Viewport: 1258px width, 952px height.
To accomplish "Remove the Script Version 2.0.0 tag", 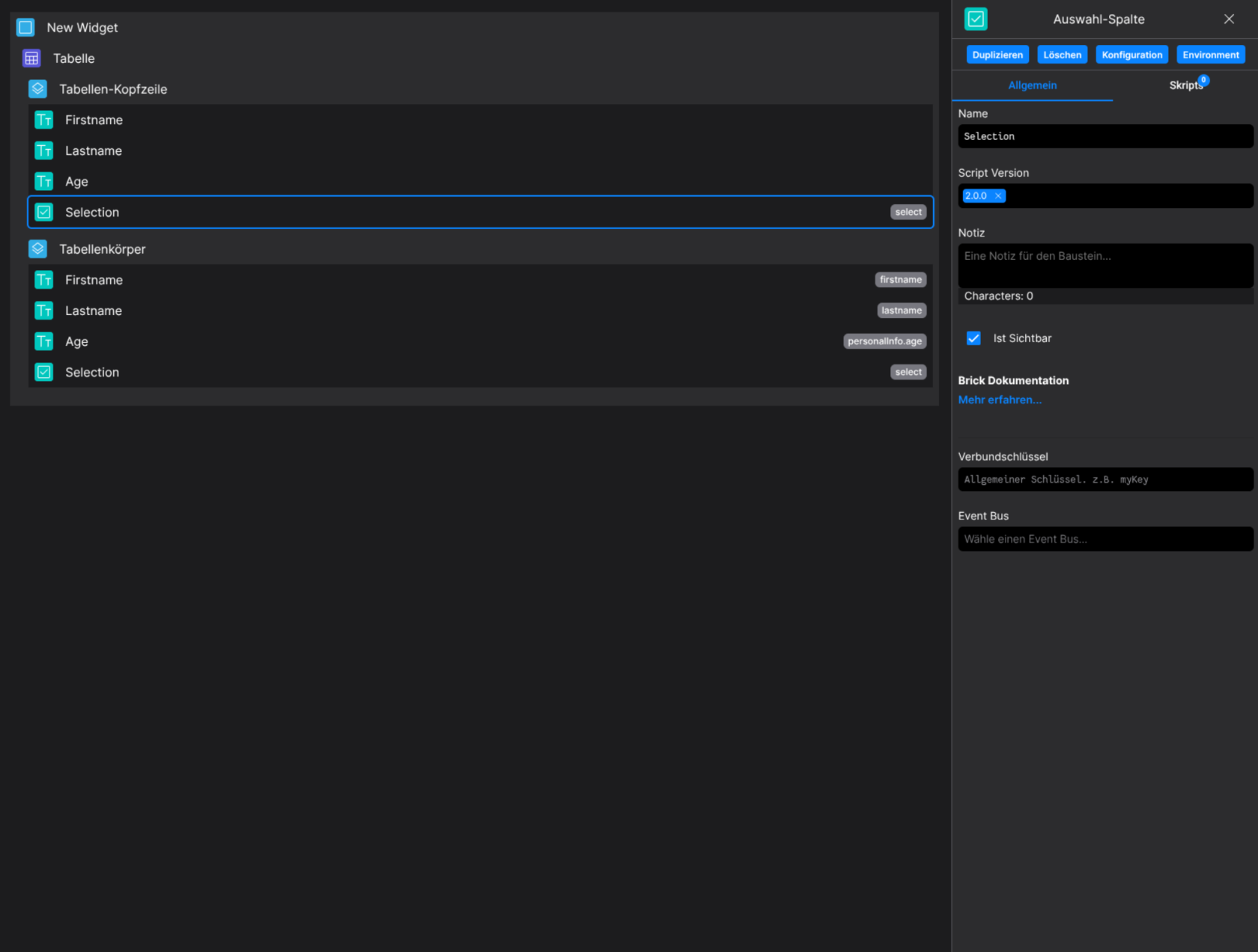I will coord(999,195).
